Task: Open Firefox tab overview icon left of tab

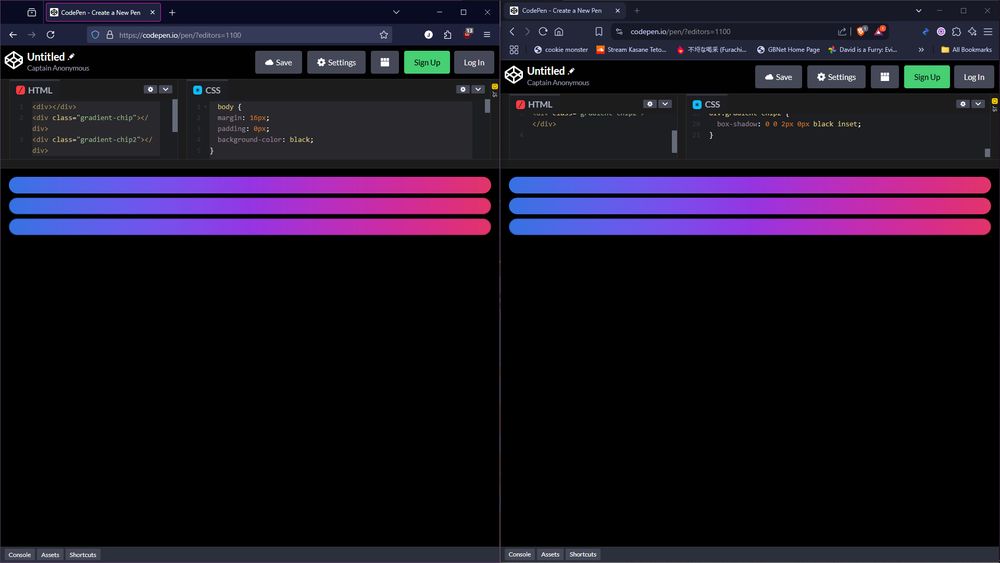Action: (31, 12)
